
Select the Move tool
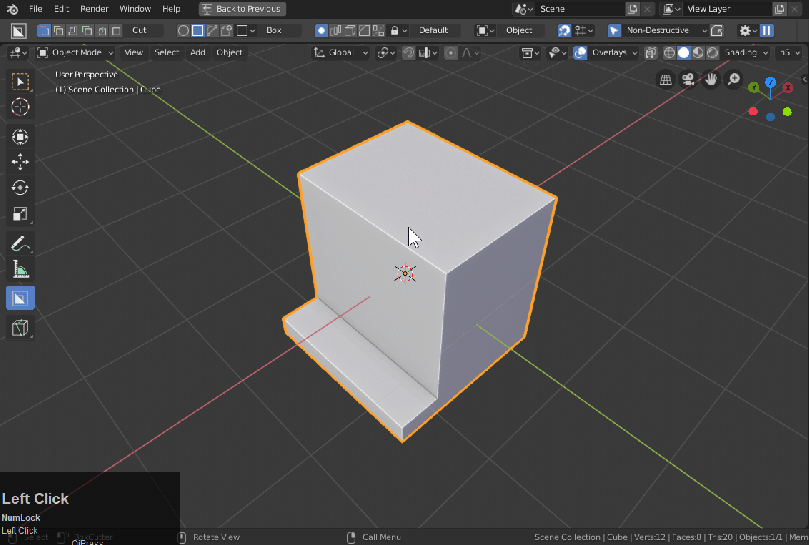click(20, 162)
